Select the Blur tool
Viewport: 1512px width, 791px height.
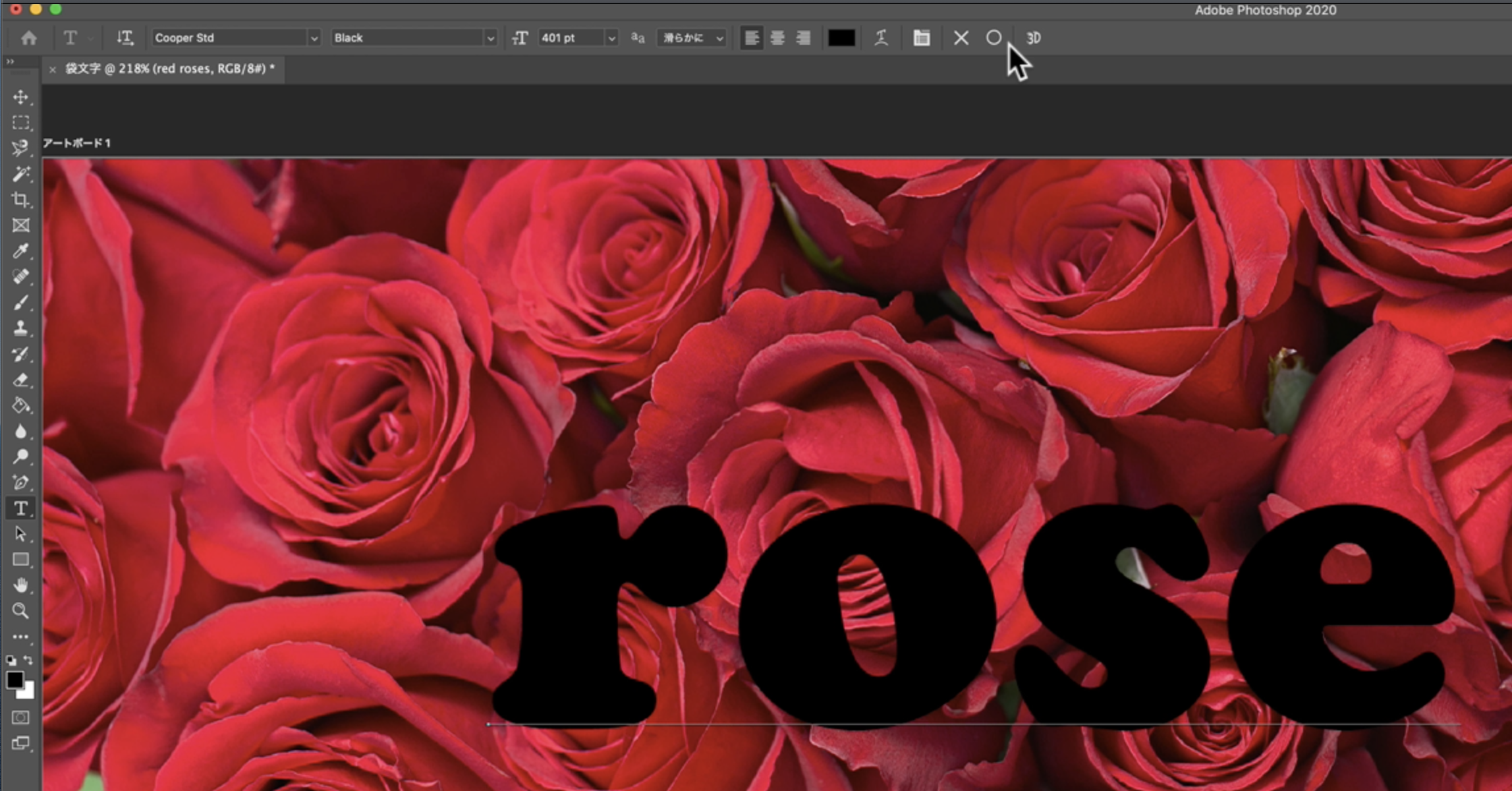[20, 431]
